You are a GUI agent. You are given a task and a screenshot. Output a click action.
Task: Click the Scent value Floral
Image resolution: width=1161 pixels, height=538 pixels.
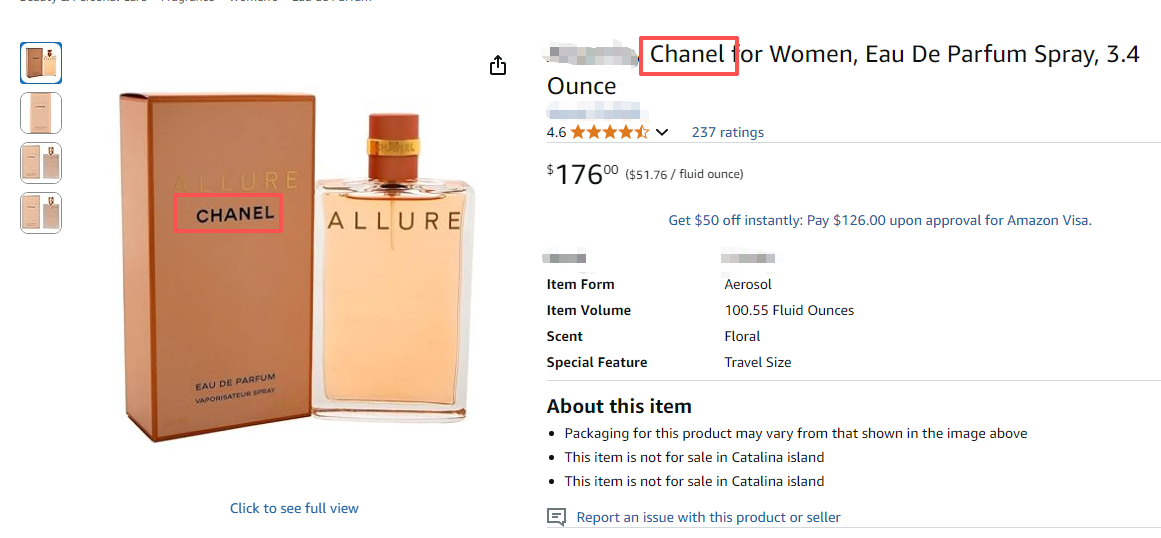(742, 336)
